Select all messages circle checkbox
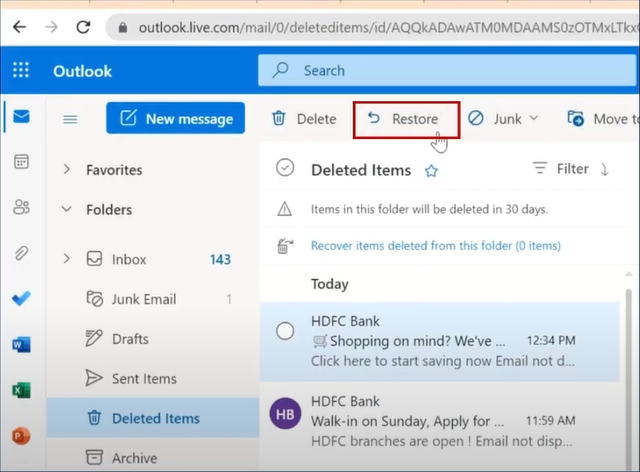 pos(285,167)
